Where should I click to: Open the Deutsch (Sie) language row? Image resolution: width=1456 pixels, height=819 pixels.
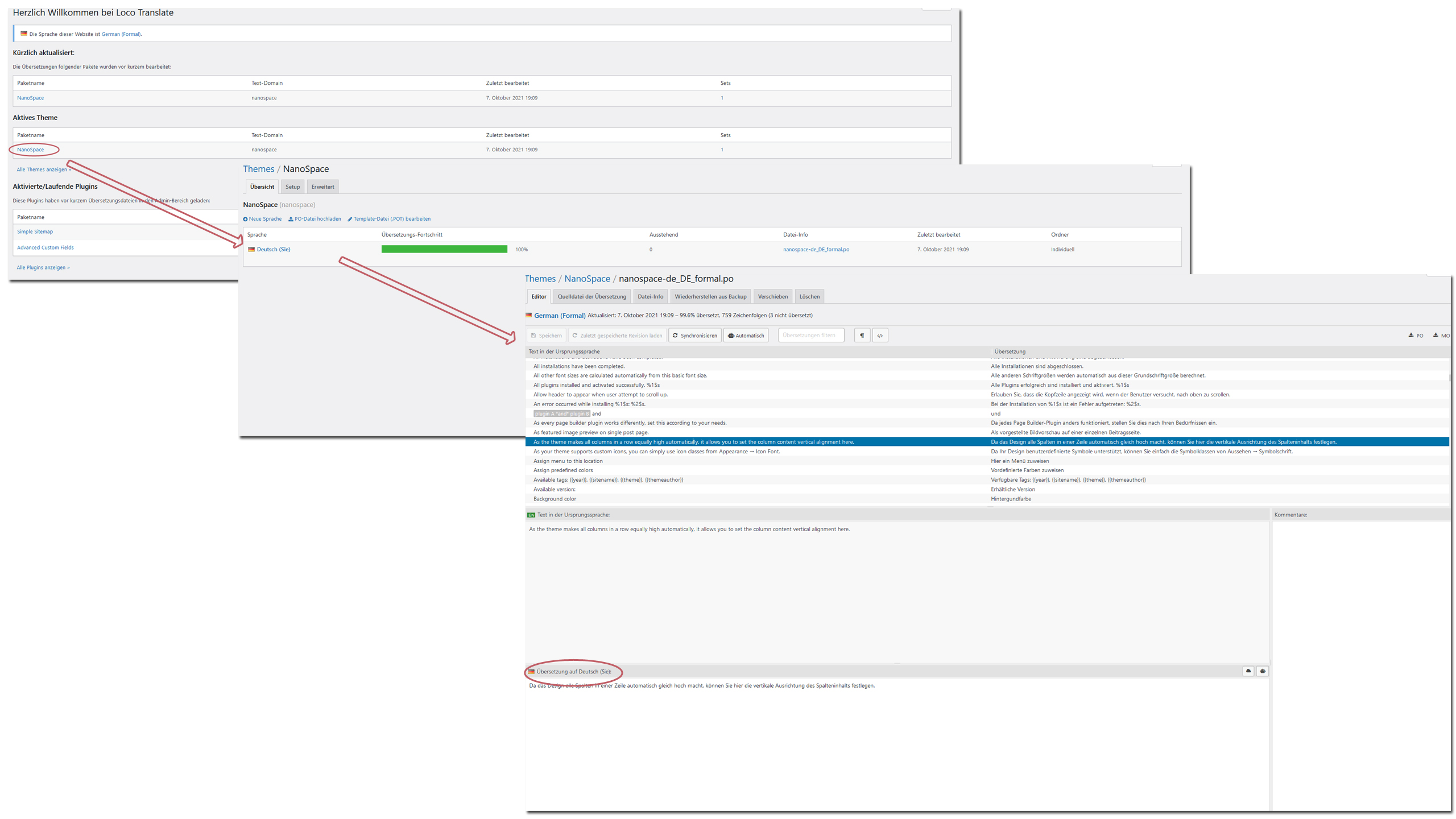click(x=273, y=249)
